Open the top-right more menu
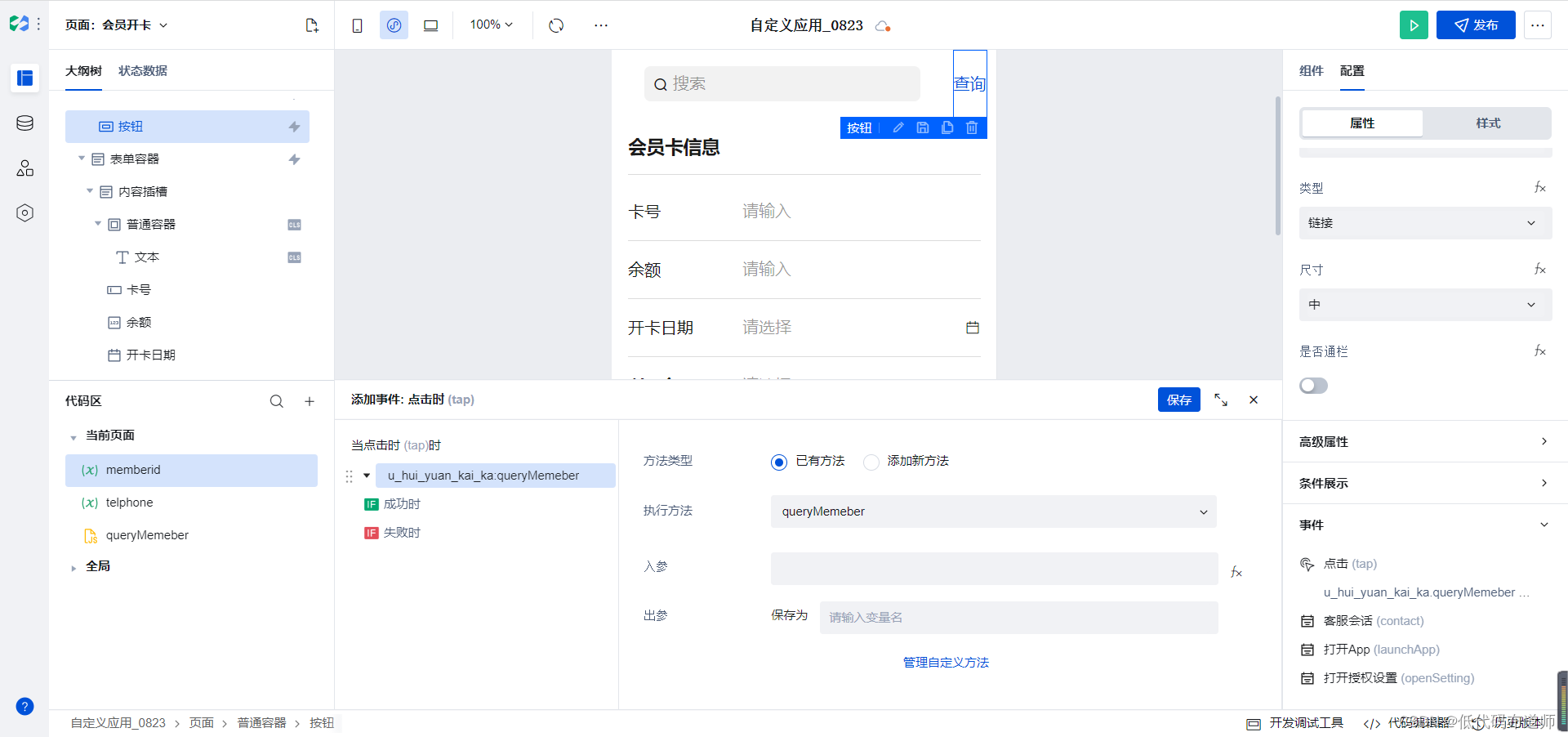Screen dimensions: 1568x737 tap(1538, 25)
